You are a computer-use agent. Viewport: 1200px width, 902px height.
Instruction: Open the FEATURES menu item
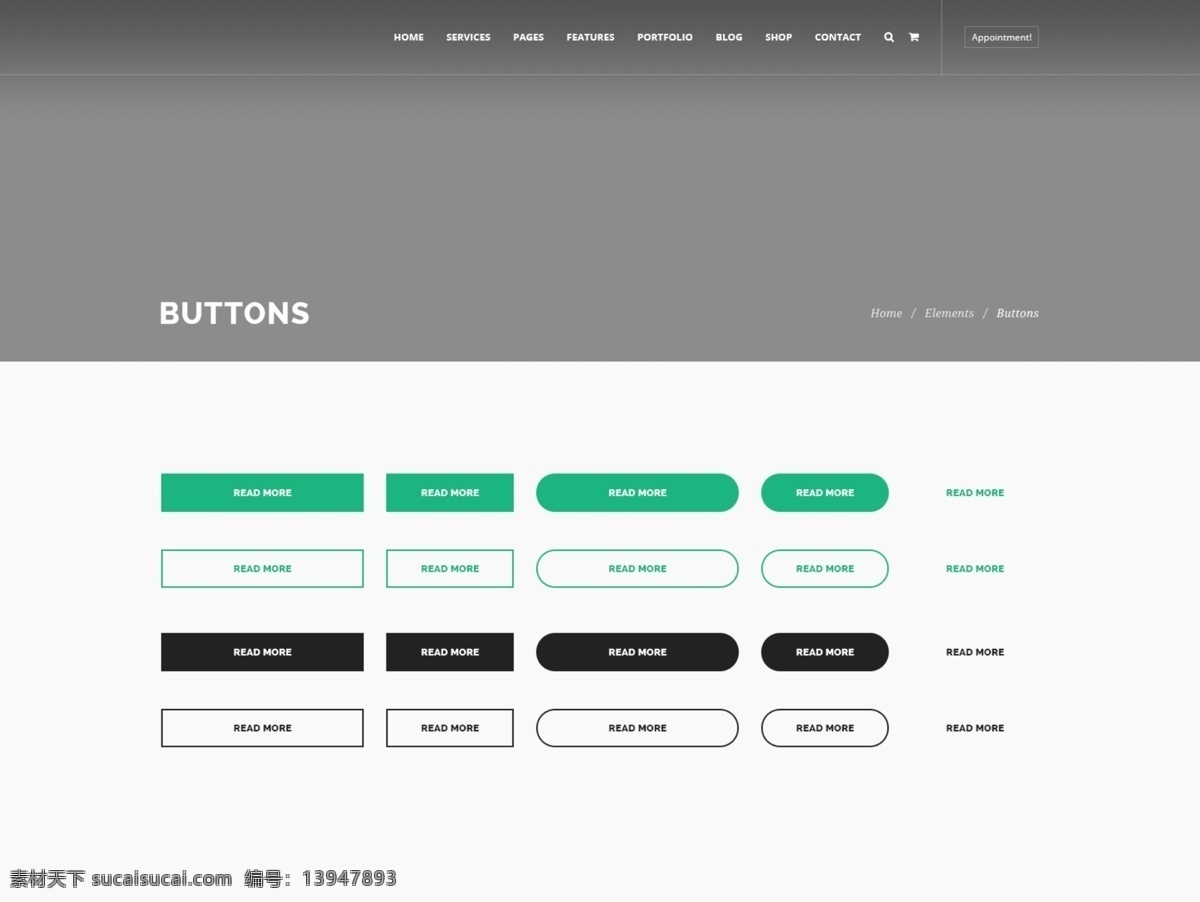(x=590, y=37)
